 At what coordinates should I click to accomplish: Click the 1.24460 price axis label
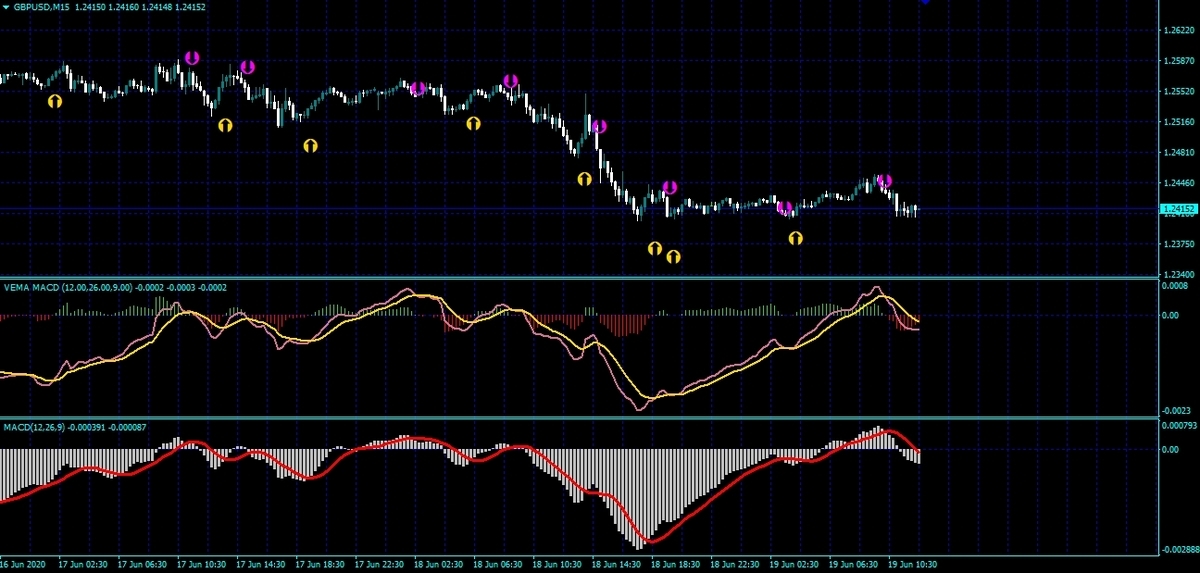(x=1180, y=183)
